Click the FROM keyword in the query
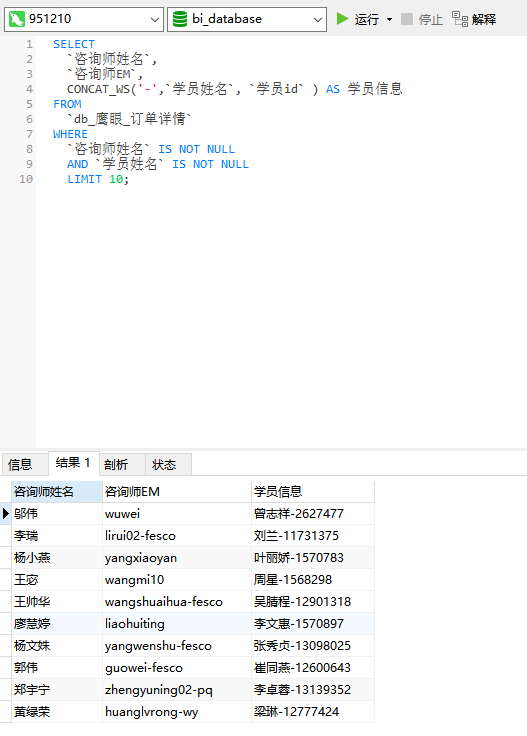Screen dimensions: 527x736 click(67, 104)
